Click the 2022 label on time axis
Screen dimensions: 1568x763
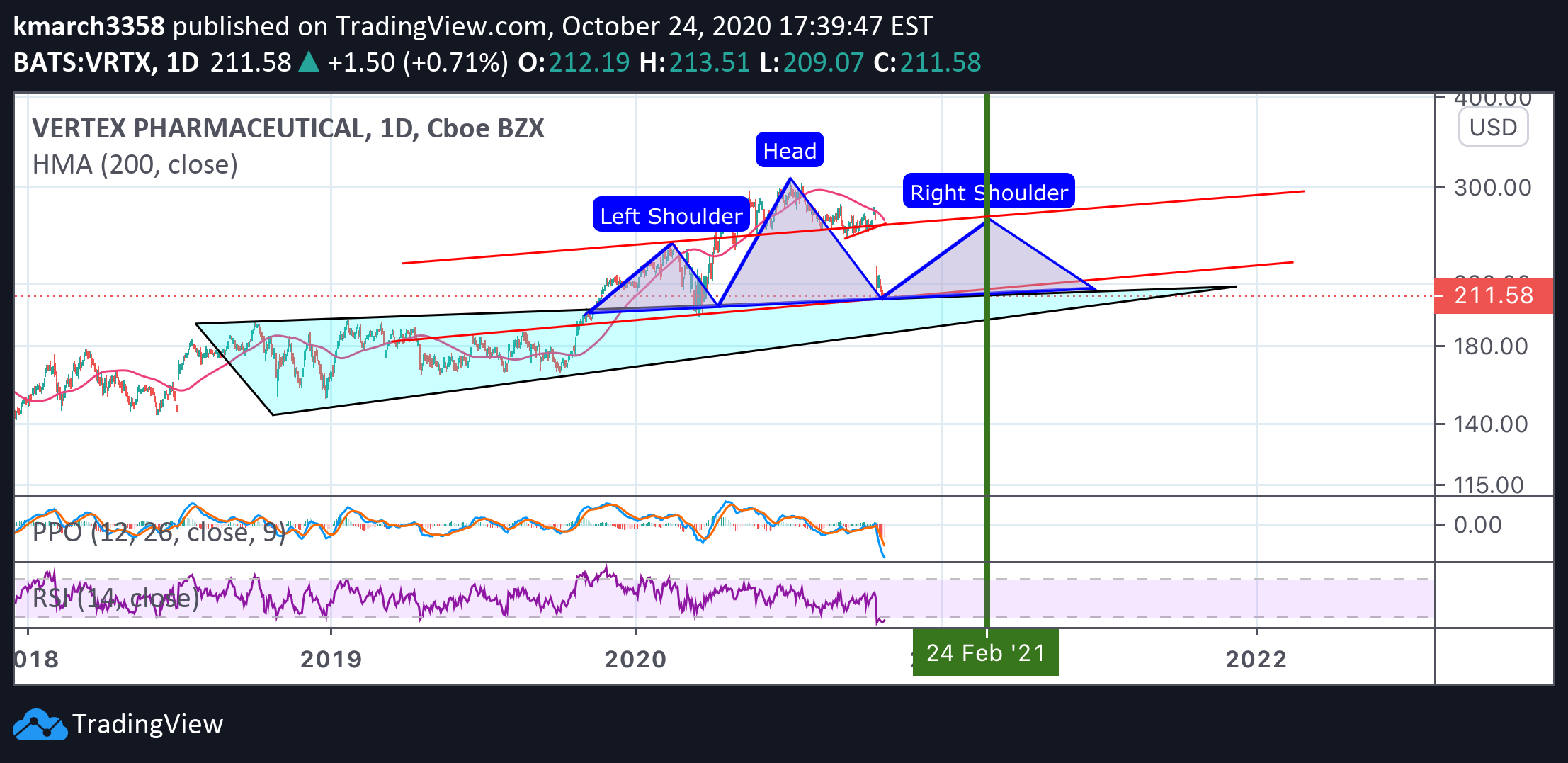click(1256, 659)
